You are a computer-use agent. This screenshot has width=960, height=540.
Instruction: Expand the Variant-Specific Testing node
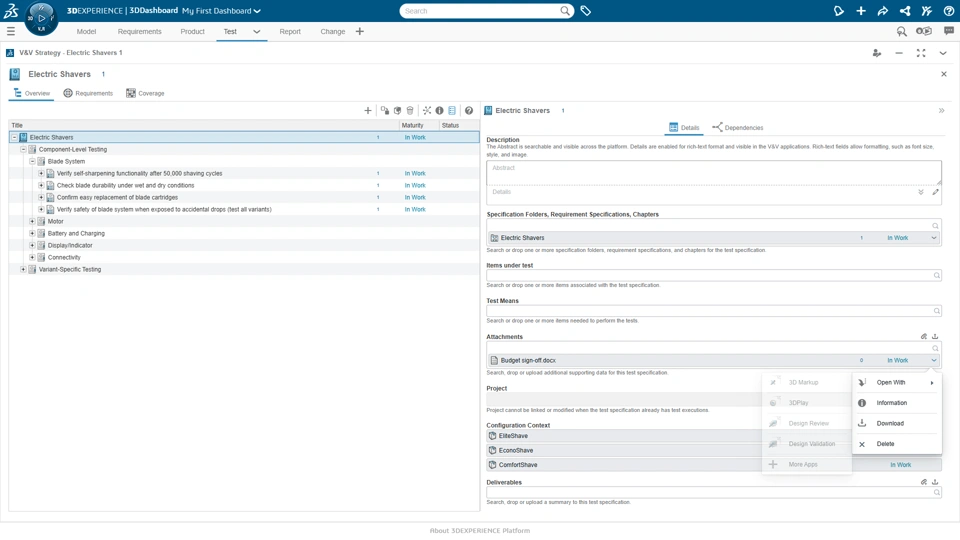(x=23, y=269)
